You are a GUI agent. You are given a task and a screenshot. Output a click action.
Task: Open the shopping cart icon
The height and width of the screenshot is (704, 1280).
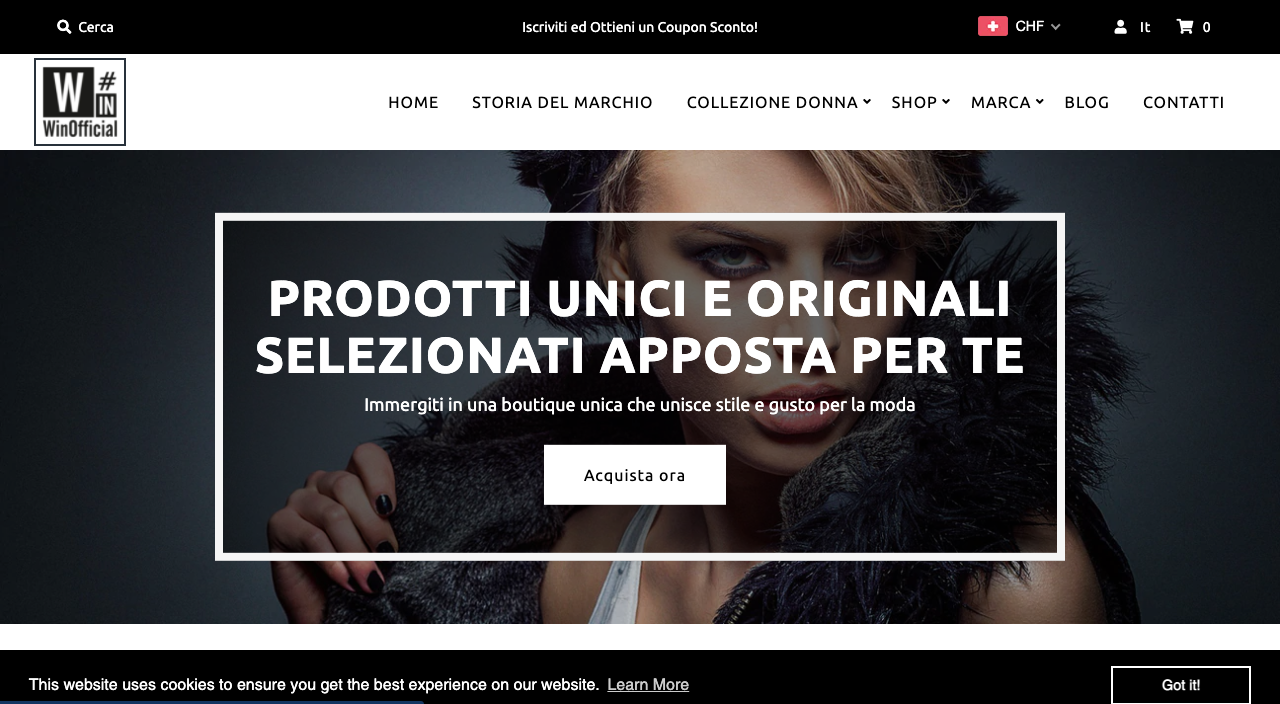(x=1185, y=27)
